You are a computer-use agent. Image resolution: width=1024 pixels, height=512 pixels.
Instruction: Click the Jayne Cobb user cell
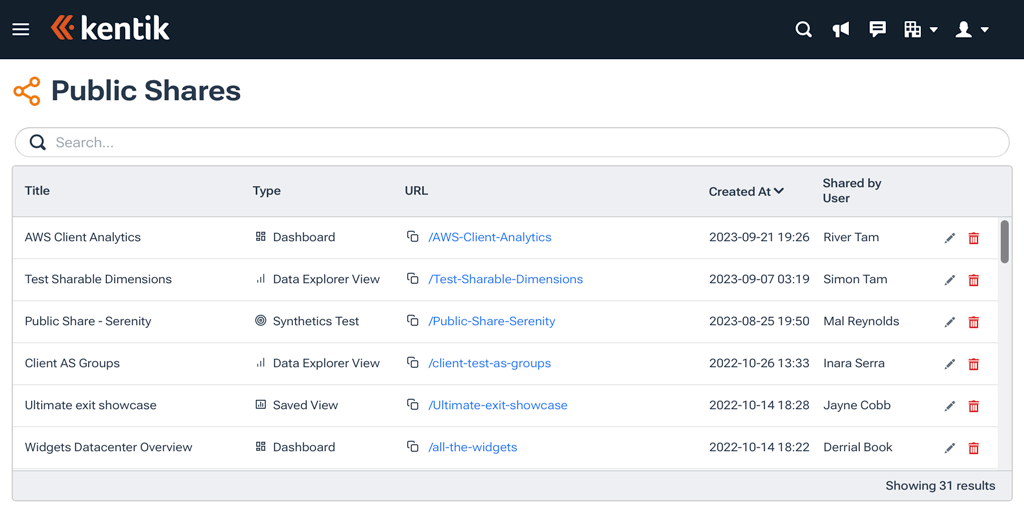[857, 405]
